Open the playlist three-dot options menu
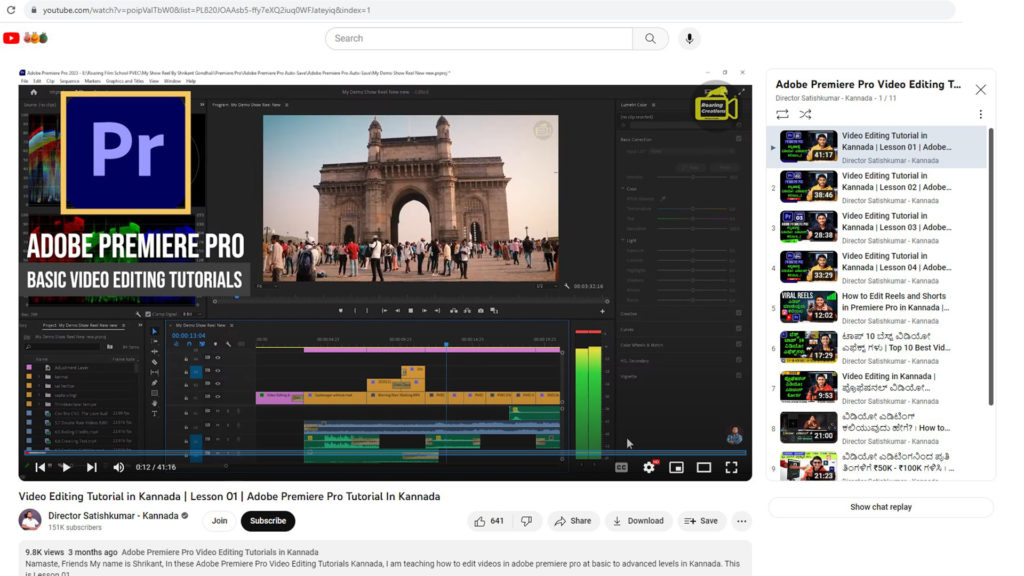This screenshot has width=1024, height=576. [x=980, y=114]
